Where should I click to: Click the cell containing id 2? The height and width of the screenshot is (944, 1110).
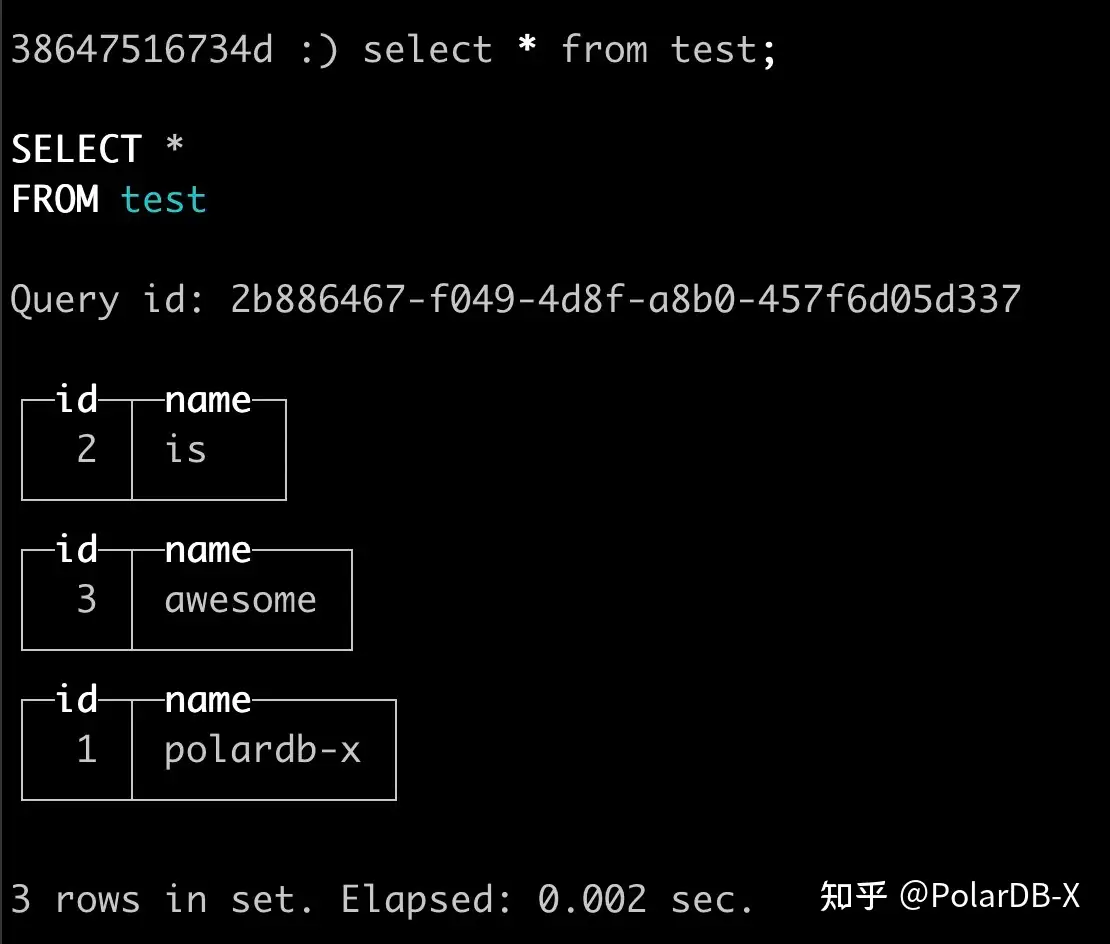tap(87, 449)
